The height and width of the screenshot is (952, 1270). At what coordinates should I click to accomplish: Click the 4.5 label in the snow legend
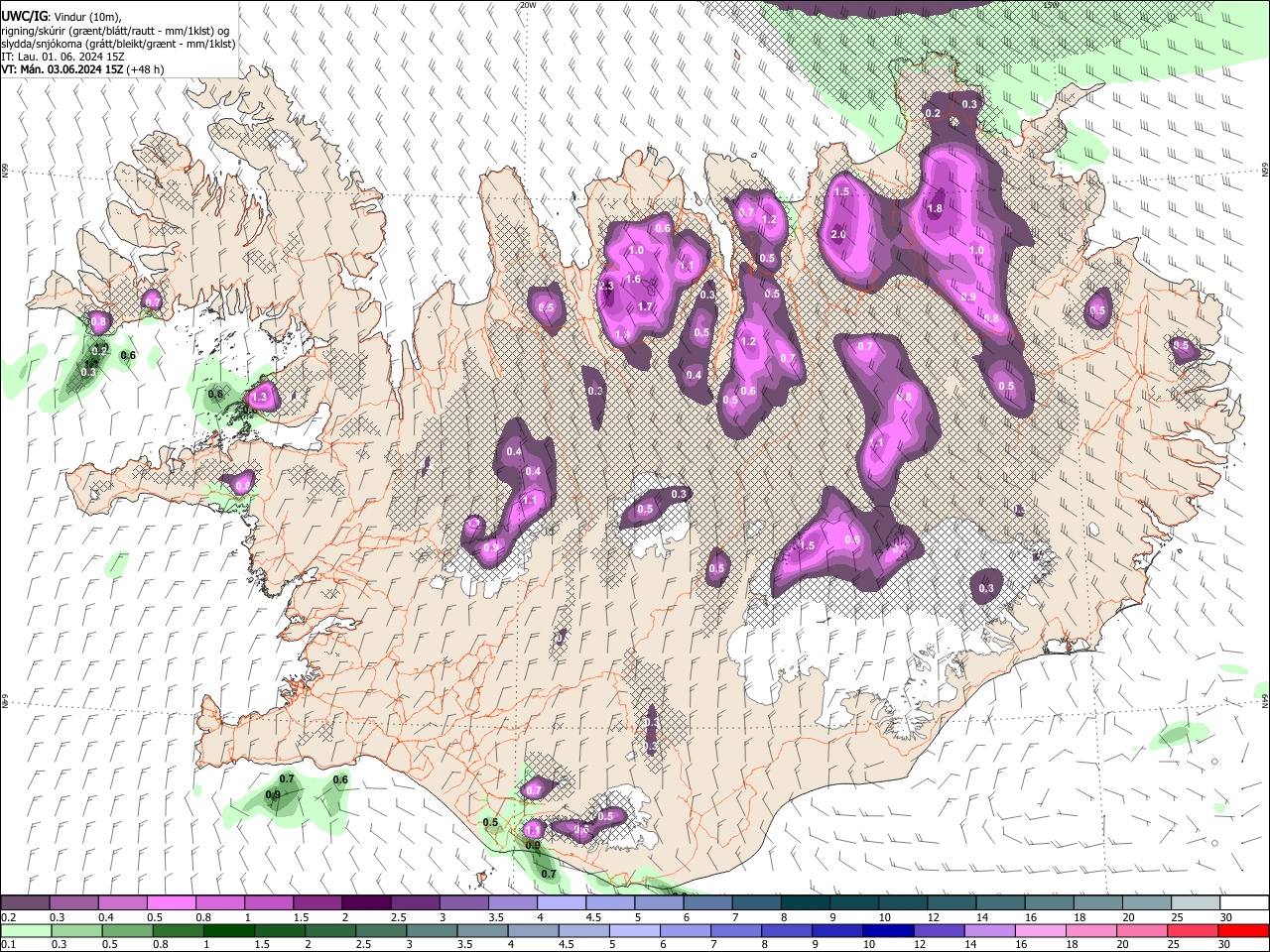592,917
